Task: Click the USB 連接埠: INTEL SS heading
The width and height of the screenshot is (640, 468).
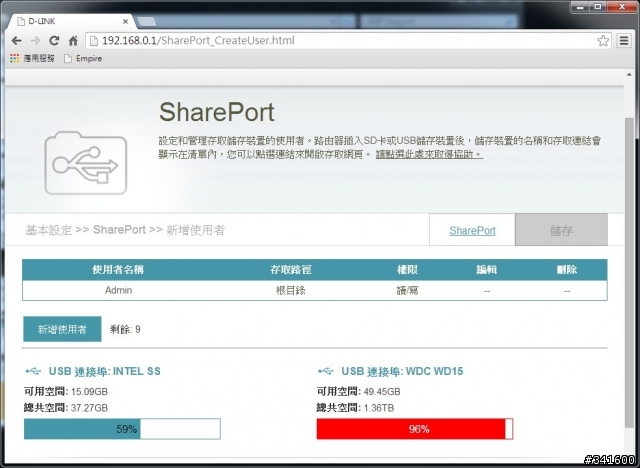Action: pos(104,371)
